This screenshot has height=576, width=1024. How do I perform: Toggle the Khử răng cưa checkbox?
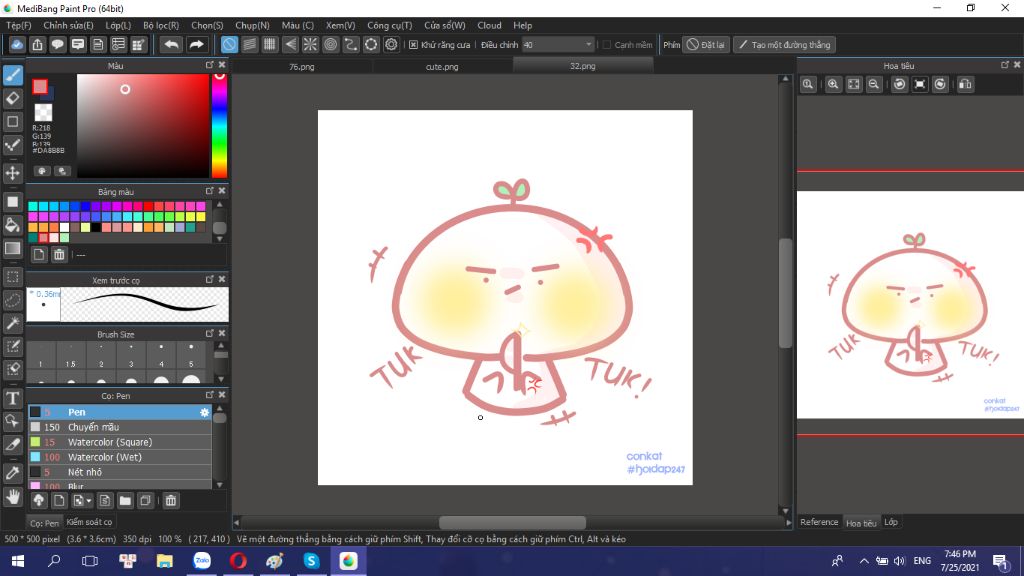click(413, 44)
